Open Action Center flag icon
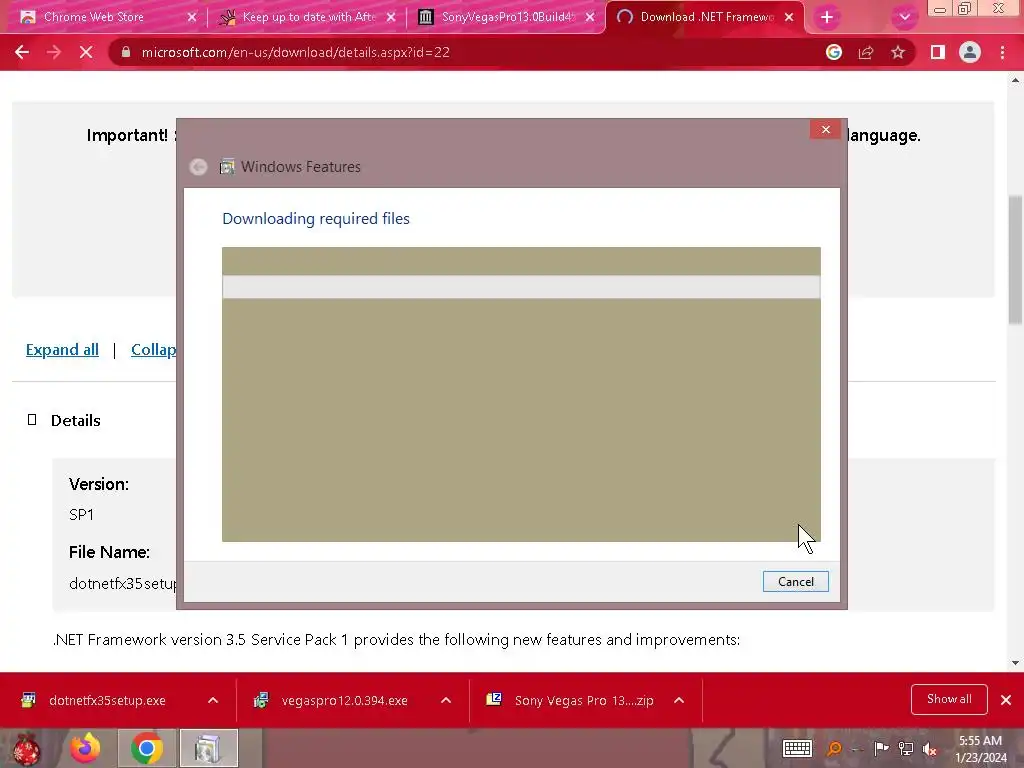 click(x=881, y=748)
